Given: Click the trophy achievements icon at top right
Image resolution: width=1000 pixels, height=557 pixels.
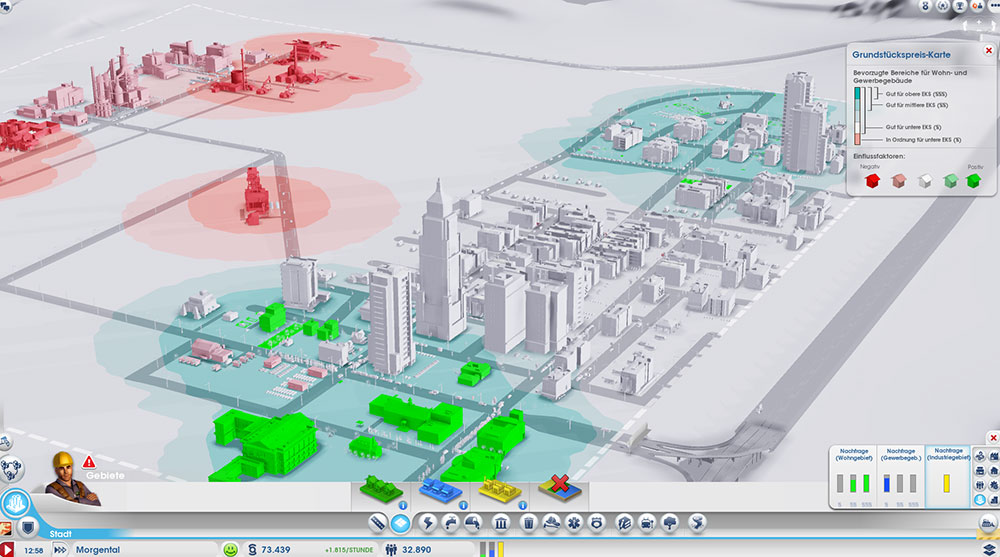Looking at the screenshot, I should (x=959, y=6).
